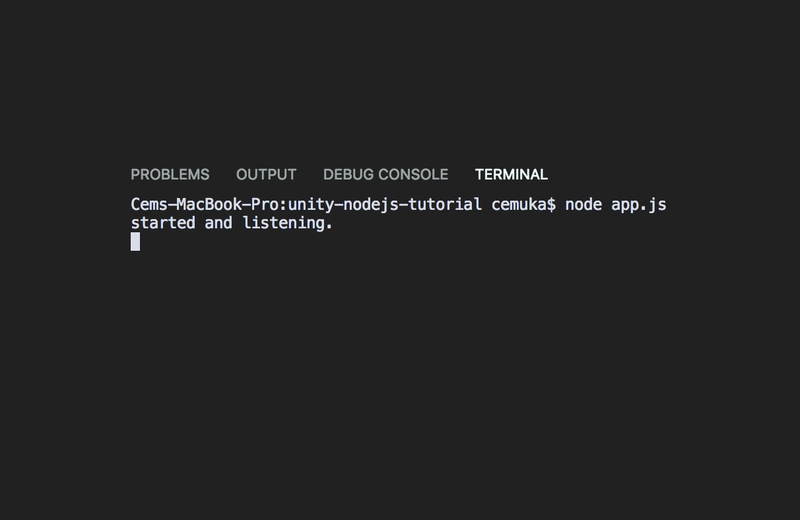Click the app.js filename in terminal
The width and height of the screenshot is (800, 520).
tap(639, 205)
